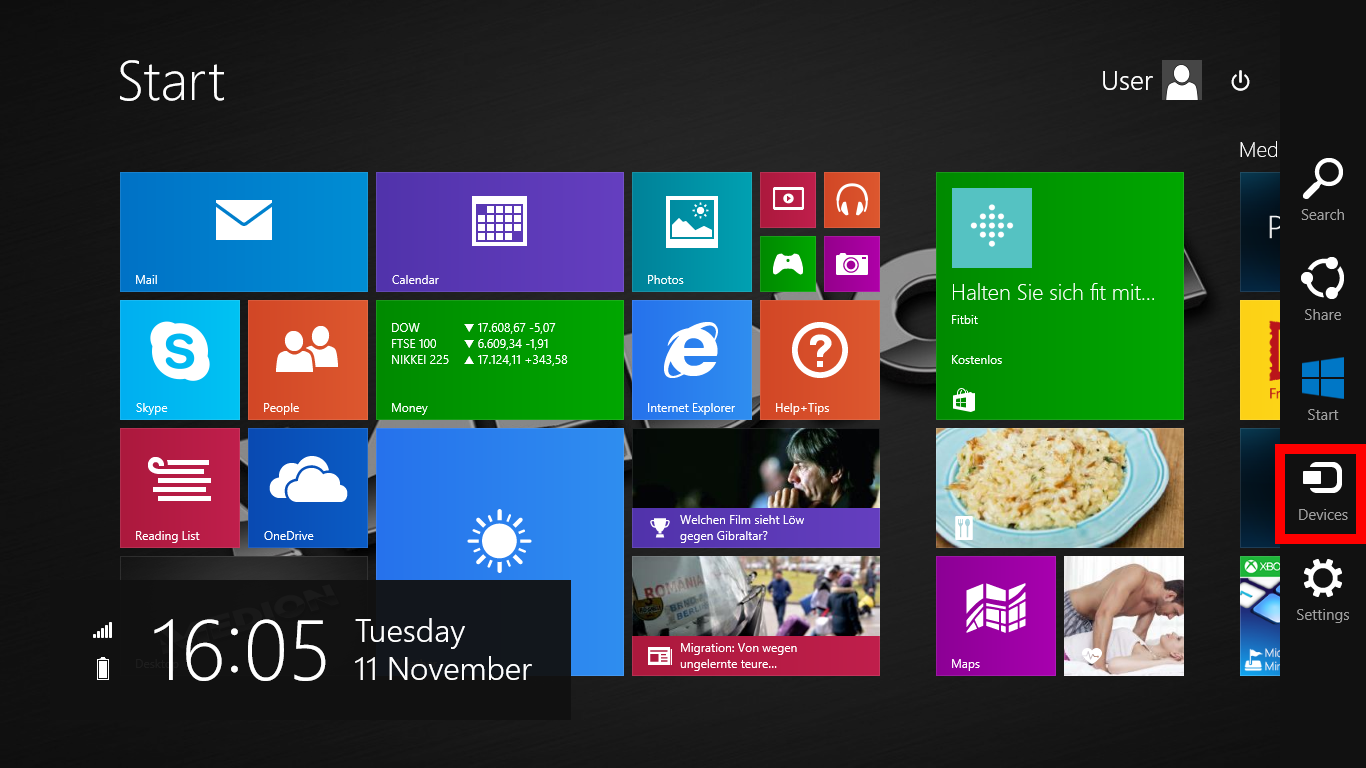Open the Fitbit store tile
Image resolution: width=1366 pixels, height=768 pixels.
coord(1060,296)
